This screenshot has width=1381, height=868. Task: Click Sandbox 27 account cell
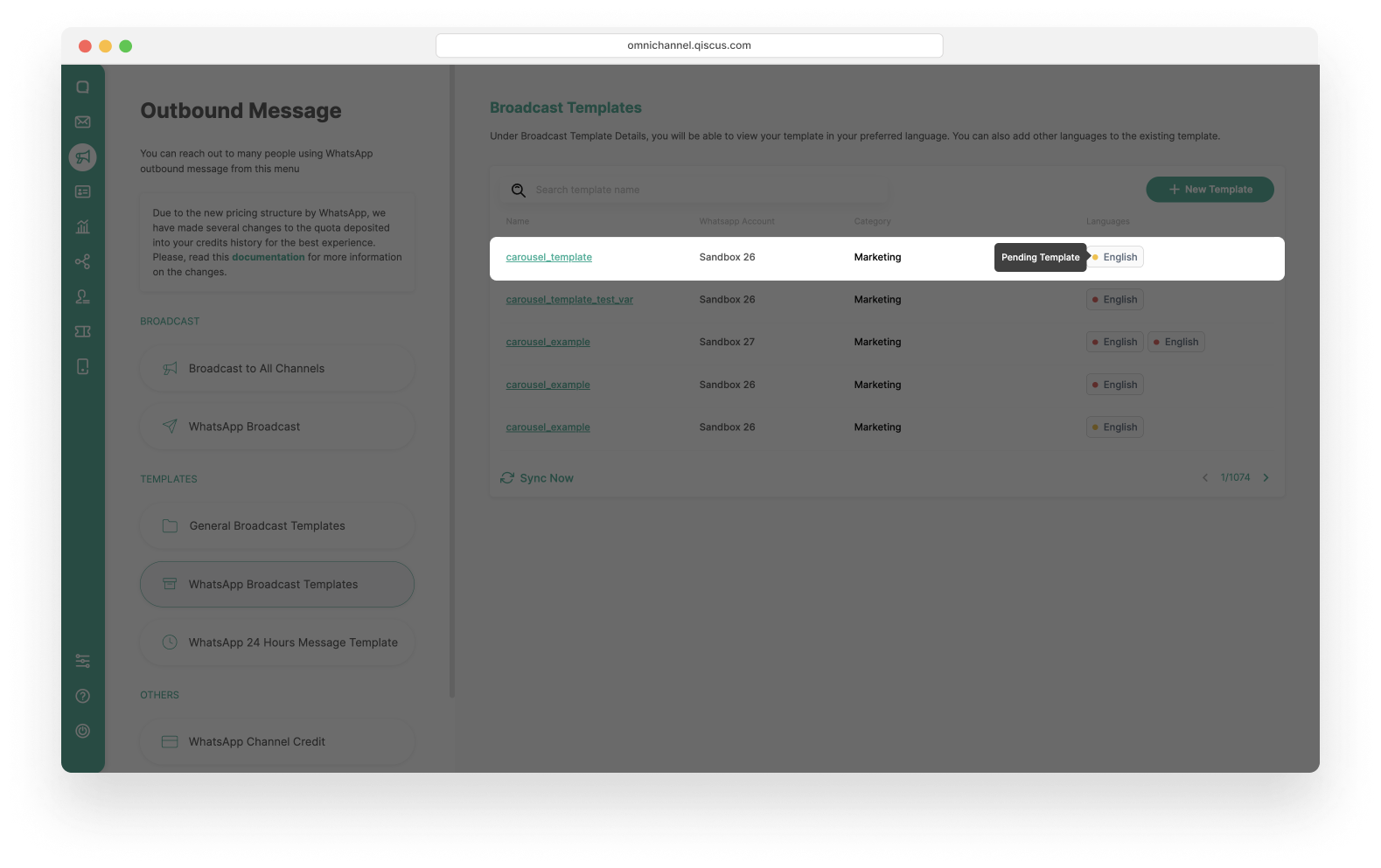(x=727, y=343)
